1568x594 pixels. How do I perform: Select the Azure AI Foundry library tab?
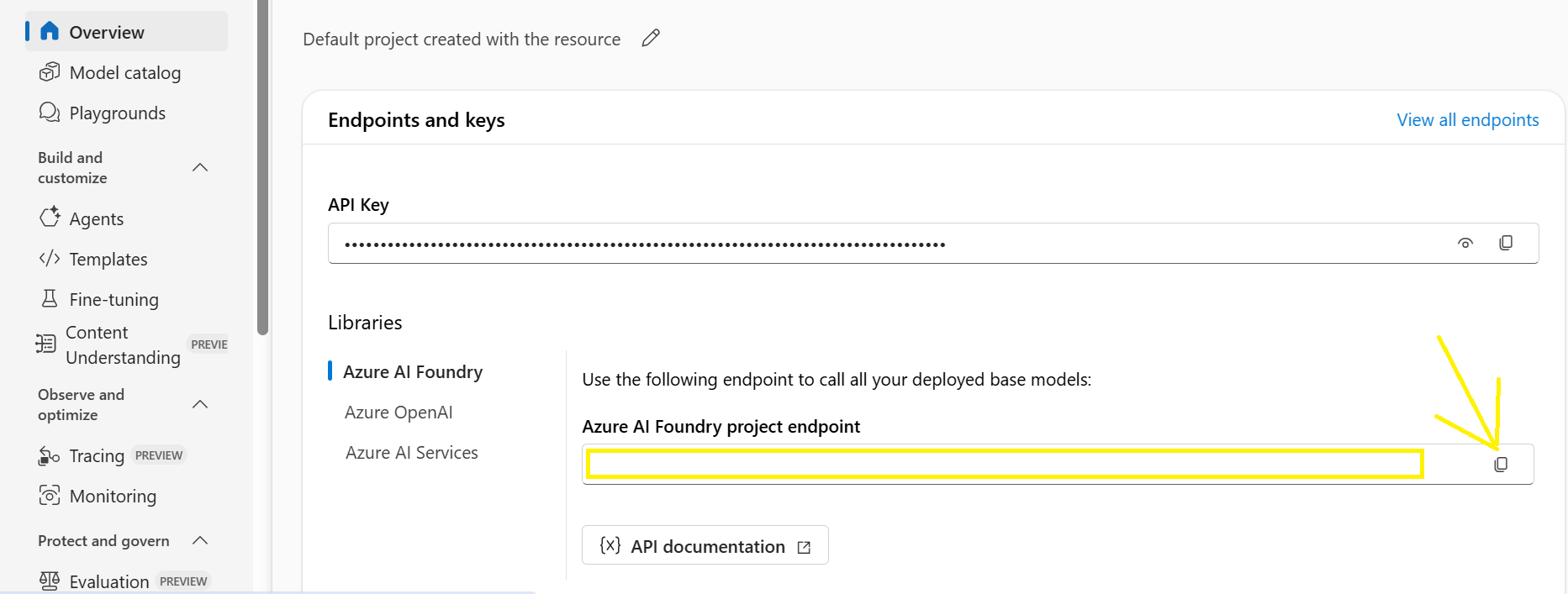tap(413, 371)
